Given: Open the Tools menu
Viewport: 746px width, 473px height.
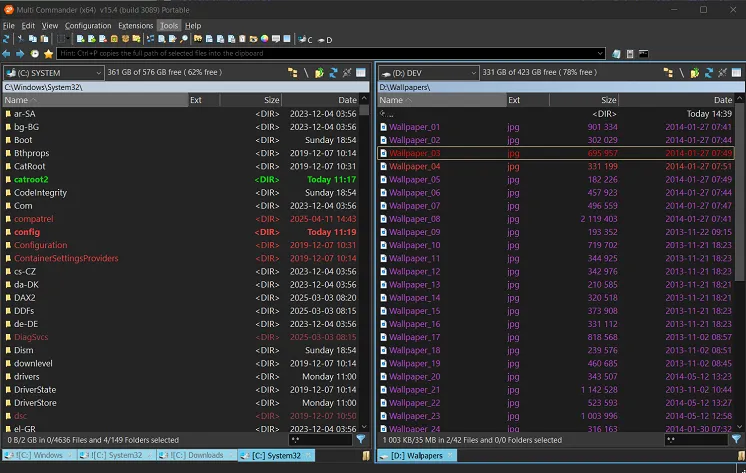Looking at the screenshot, I should (x=169, y=26).
